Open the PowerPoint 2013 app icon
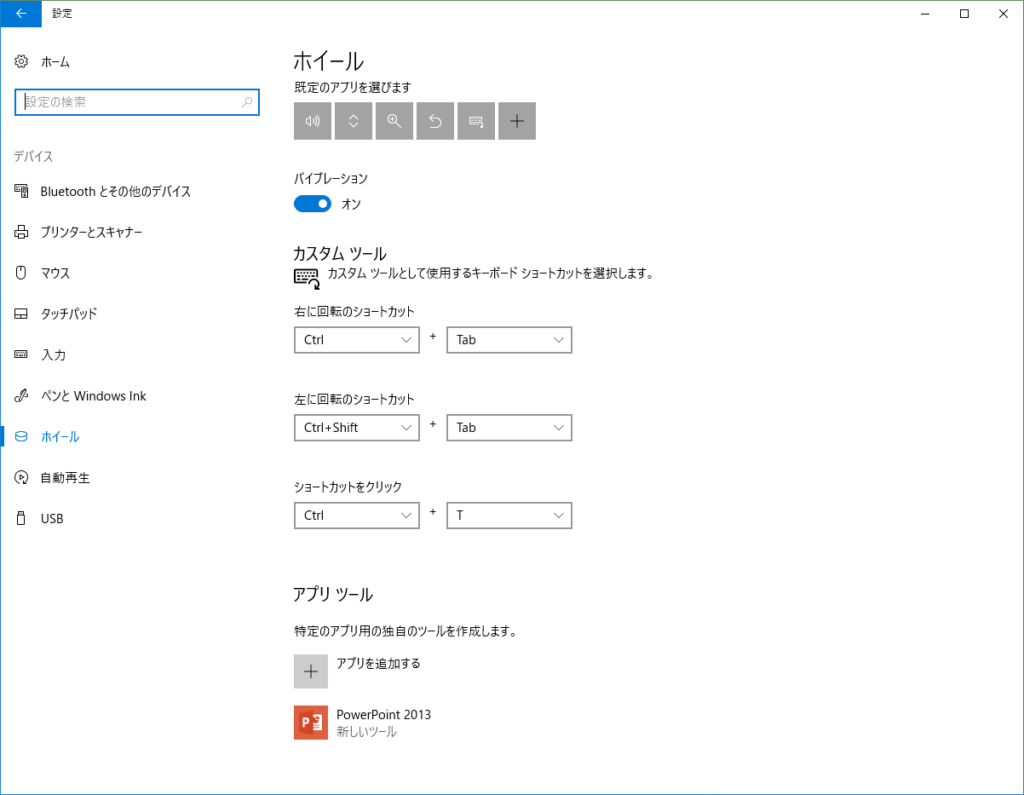Screen dimensions: 1024x795 pos(311,722)
